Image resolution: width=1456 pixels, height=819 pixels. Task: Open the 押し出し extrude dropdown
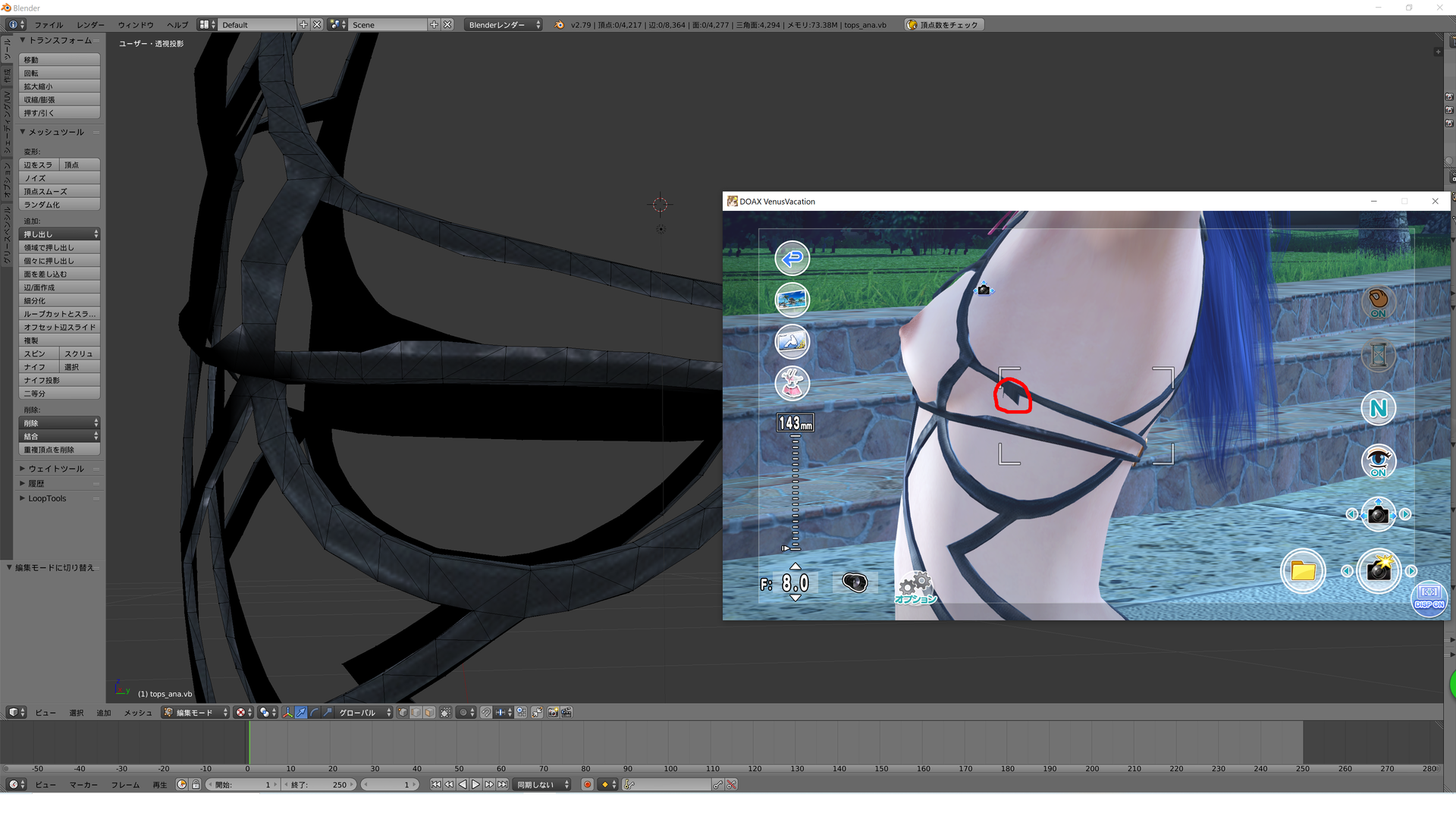coord(60,234)
